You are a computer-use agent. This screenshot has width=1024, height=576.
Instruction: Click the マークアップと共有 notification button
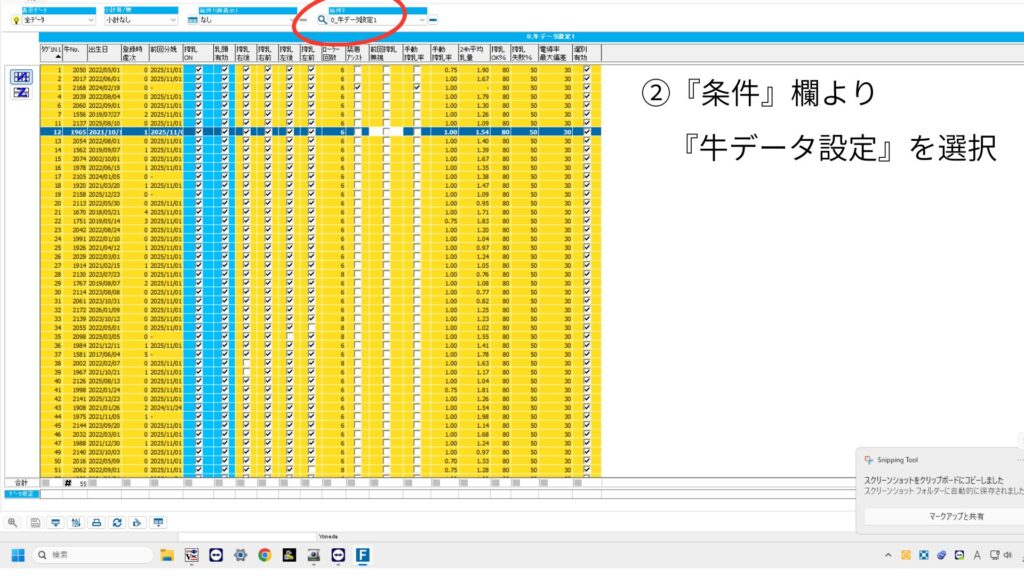pos(939,516)
